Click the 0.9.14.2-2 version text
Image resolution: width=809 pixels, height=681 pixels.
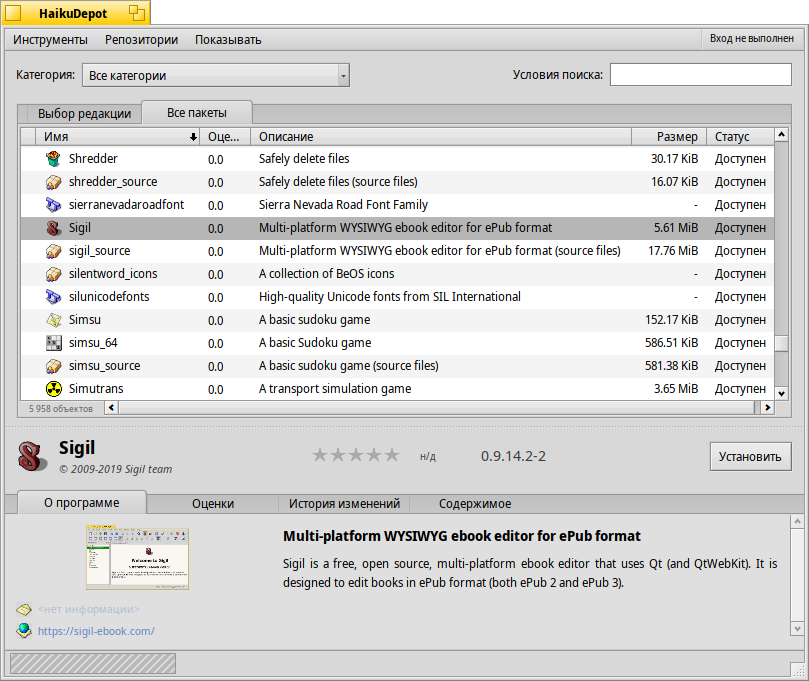click(513, 456)
